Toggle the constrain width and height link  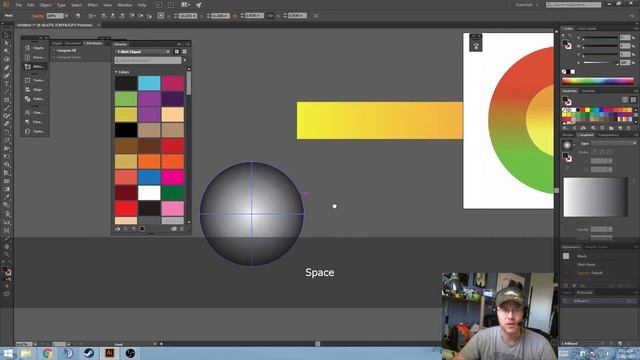(270, 16)
